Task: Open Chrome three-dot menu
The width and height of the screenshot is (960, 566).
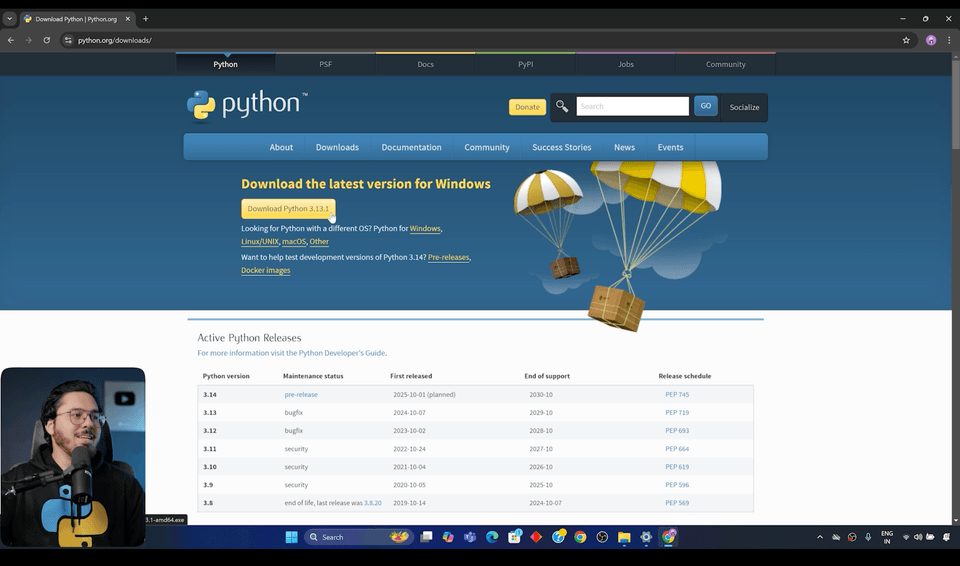Action: tap(948, 40)
